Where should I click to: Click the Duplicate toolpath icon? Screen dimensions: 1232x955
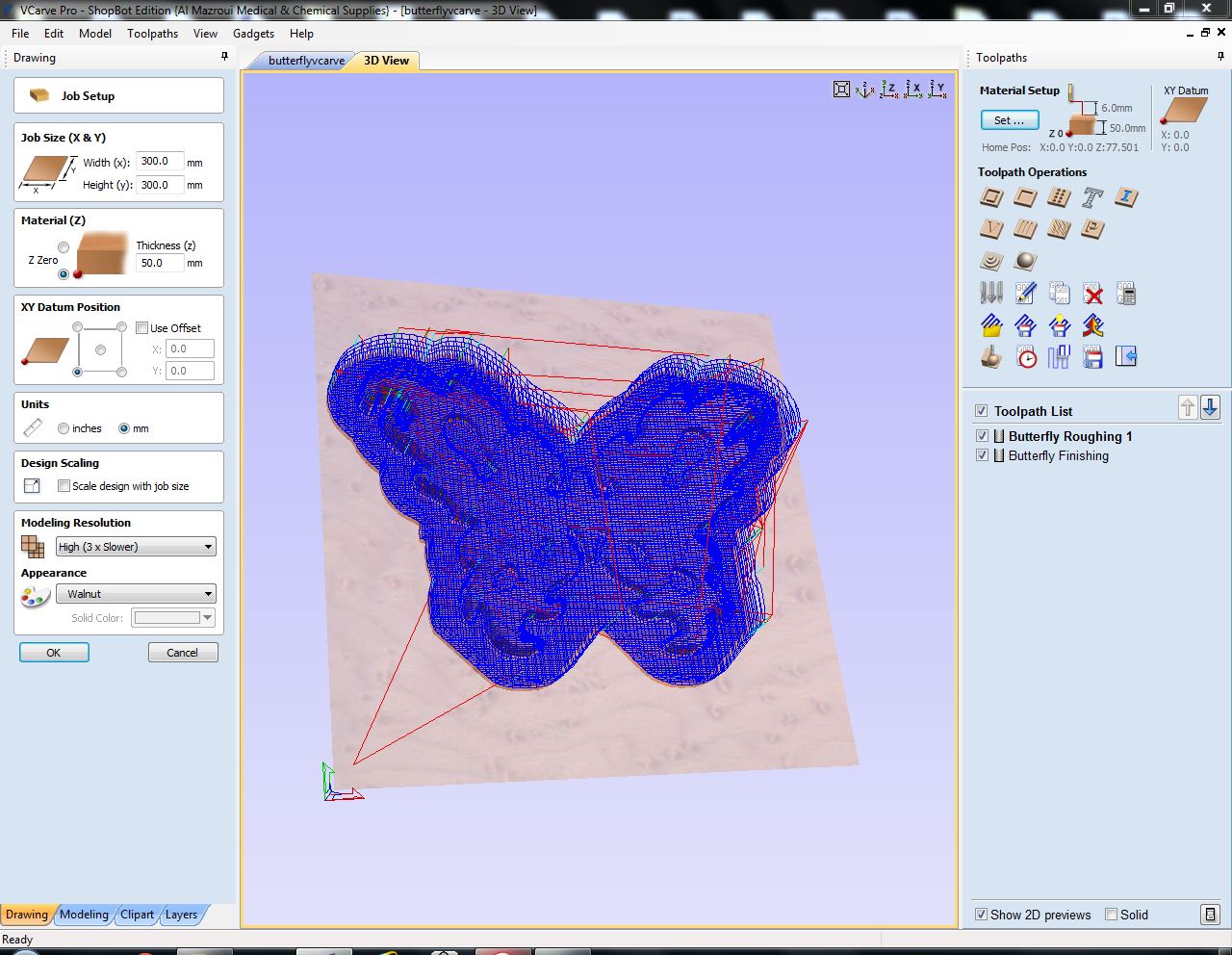[x=1059, y=293]
